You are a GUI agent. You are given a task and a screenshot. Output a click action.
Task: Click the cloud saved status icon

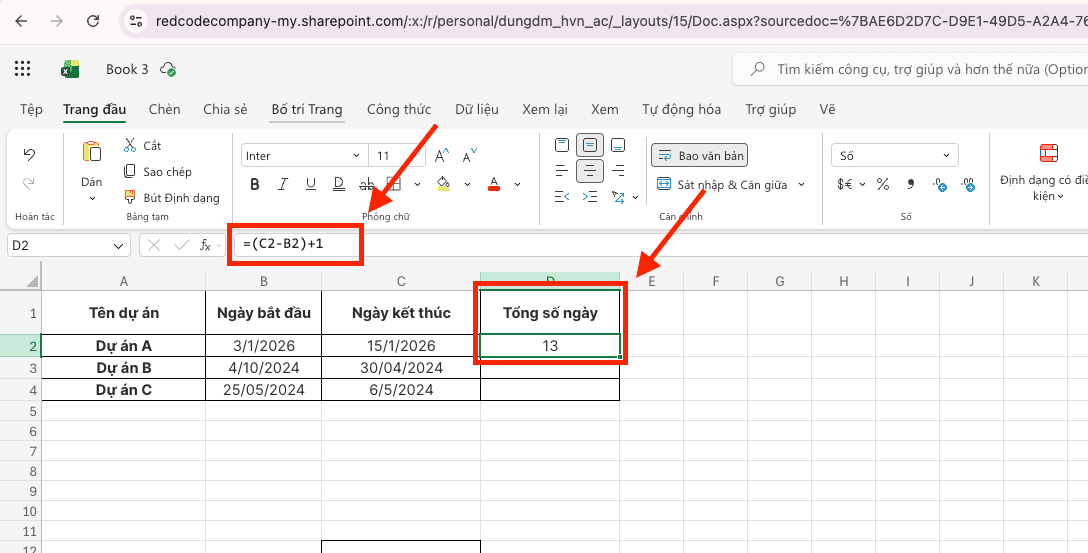pos(168,69)
